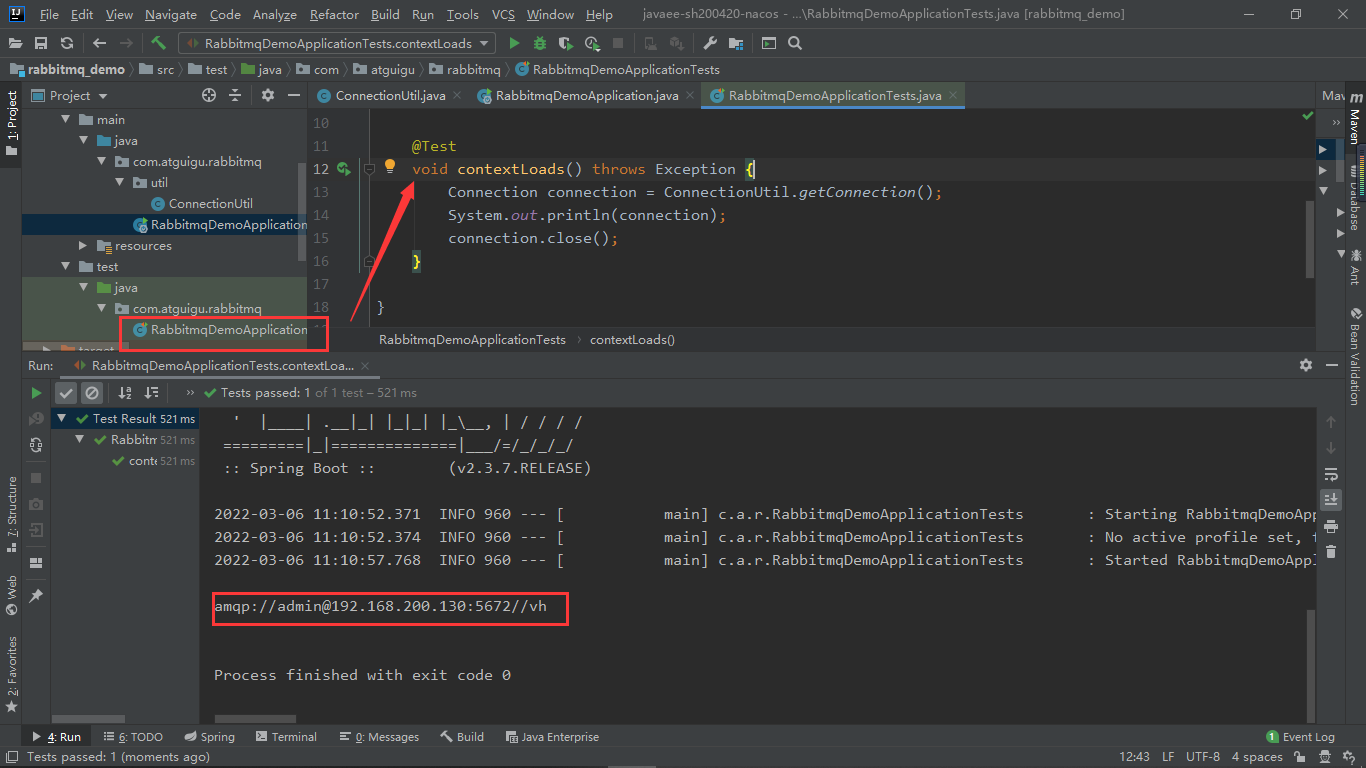Open the VCS menu
This screenshot has height=768, width=1366.
coord(503,15)
